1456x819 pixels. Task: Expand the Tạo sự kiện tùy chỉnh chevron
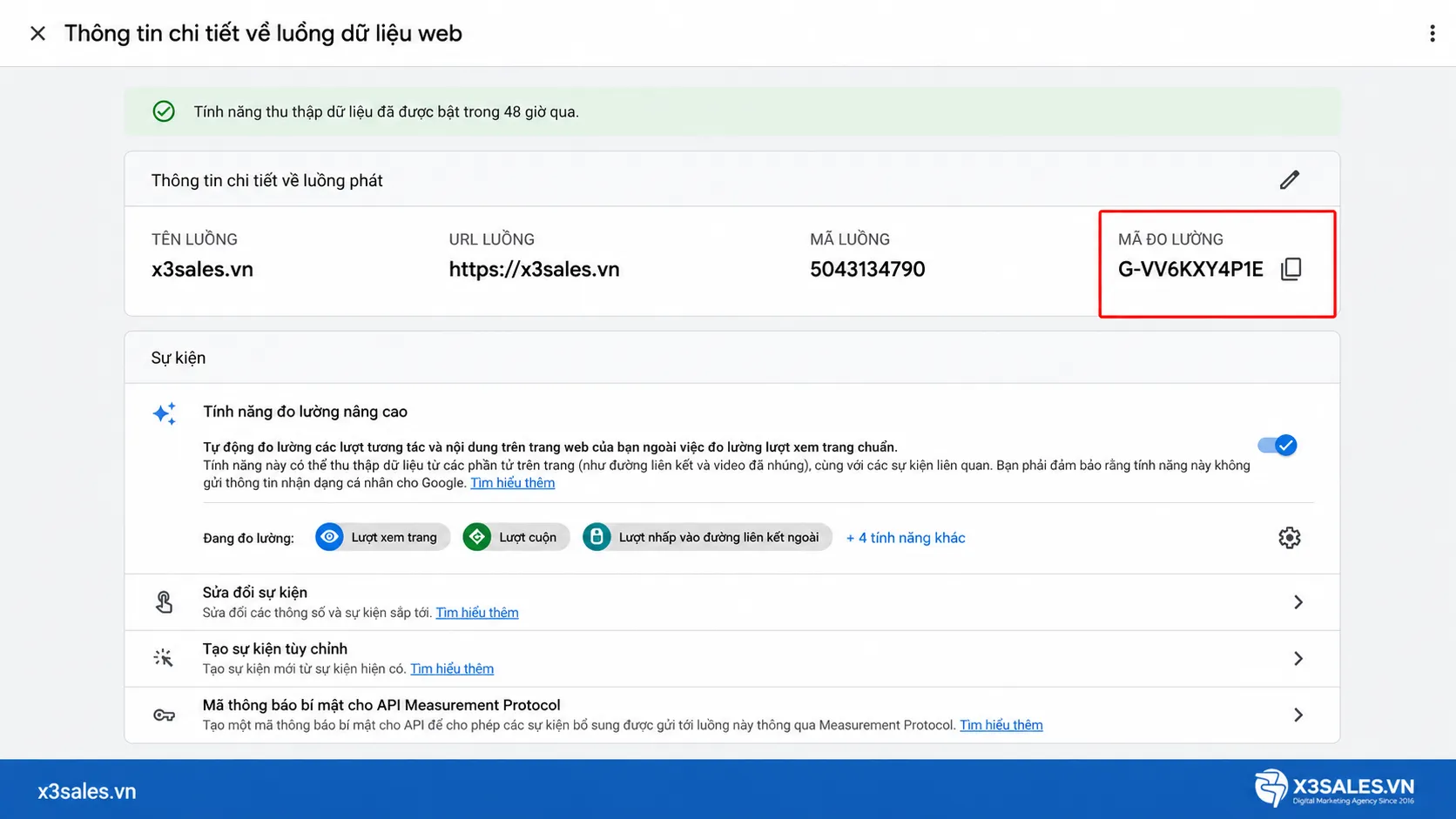point(1298,659)
